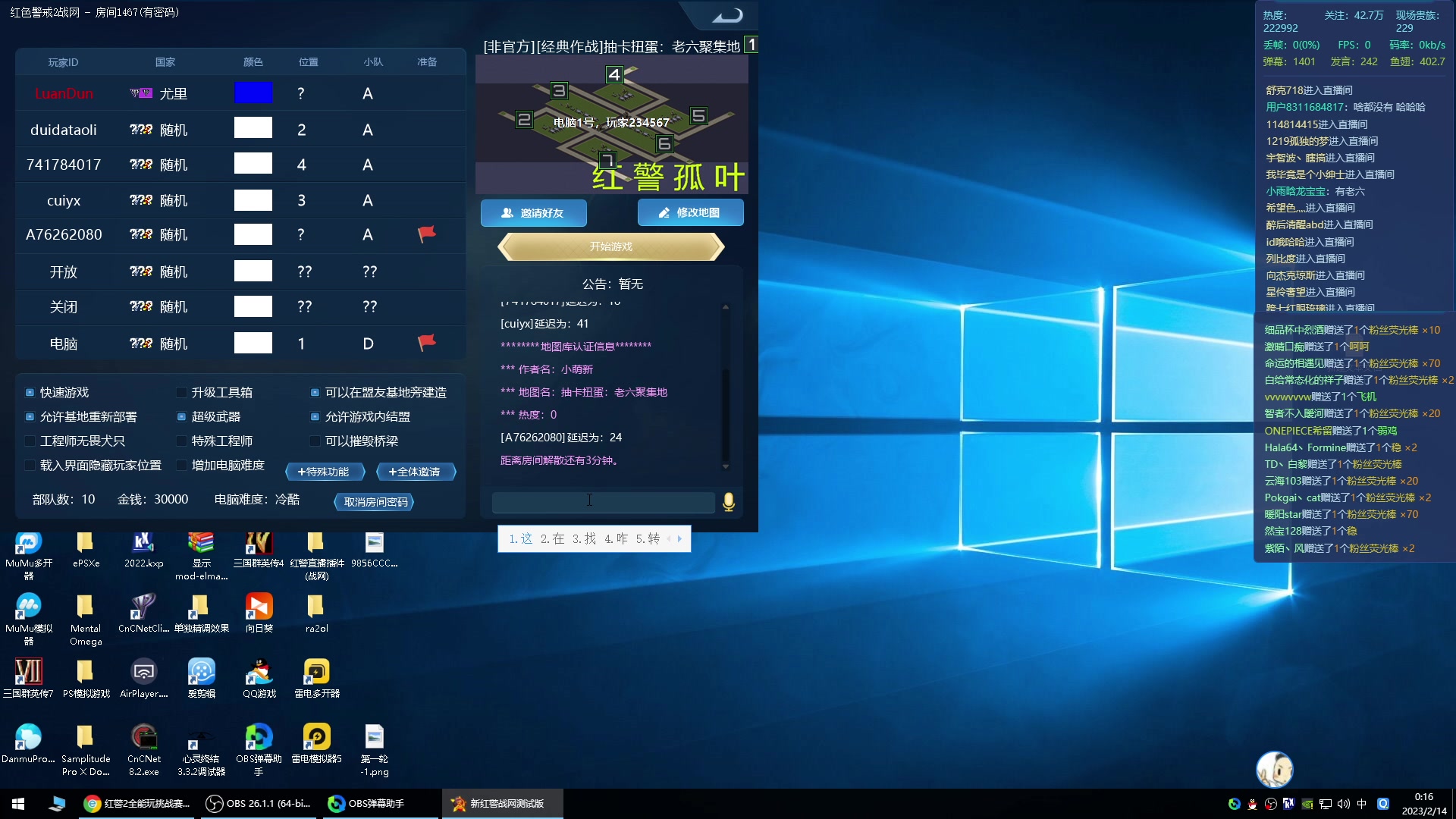Switch to OBS 26.1.1 taskbar window
Screen dimensions: 1456x819
point(259,804)
